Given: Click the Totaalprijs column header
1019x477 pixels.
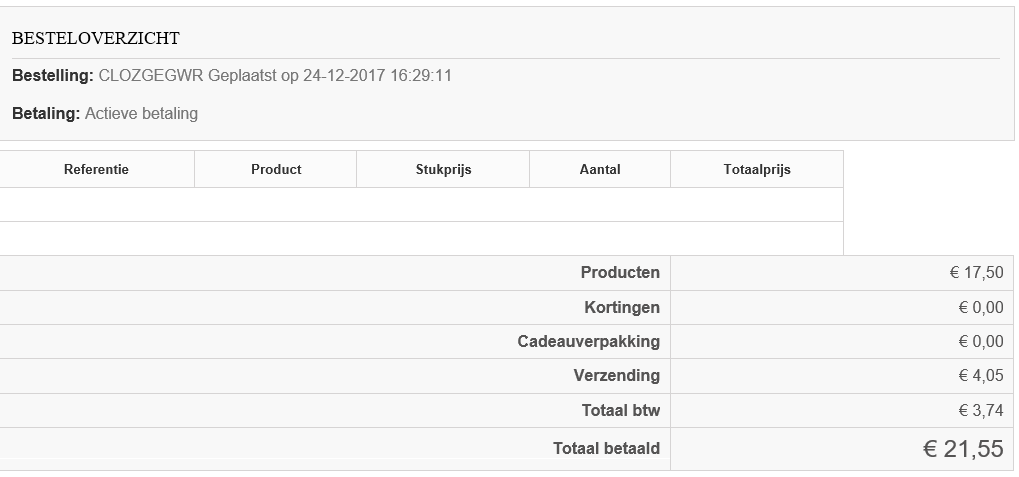Looking at the screenshot, I should (x=757, y=169).
